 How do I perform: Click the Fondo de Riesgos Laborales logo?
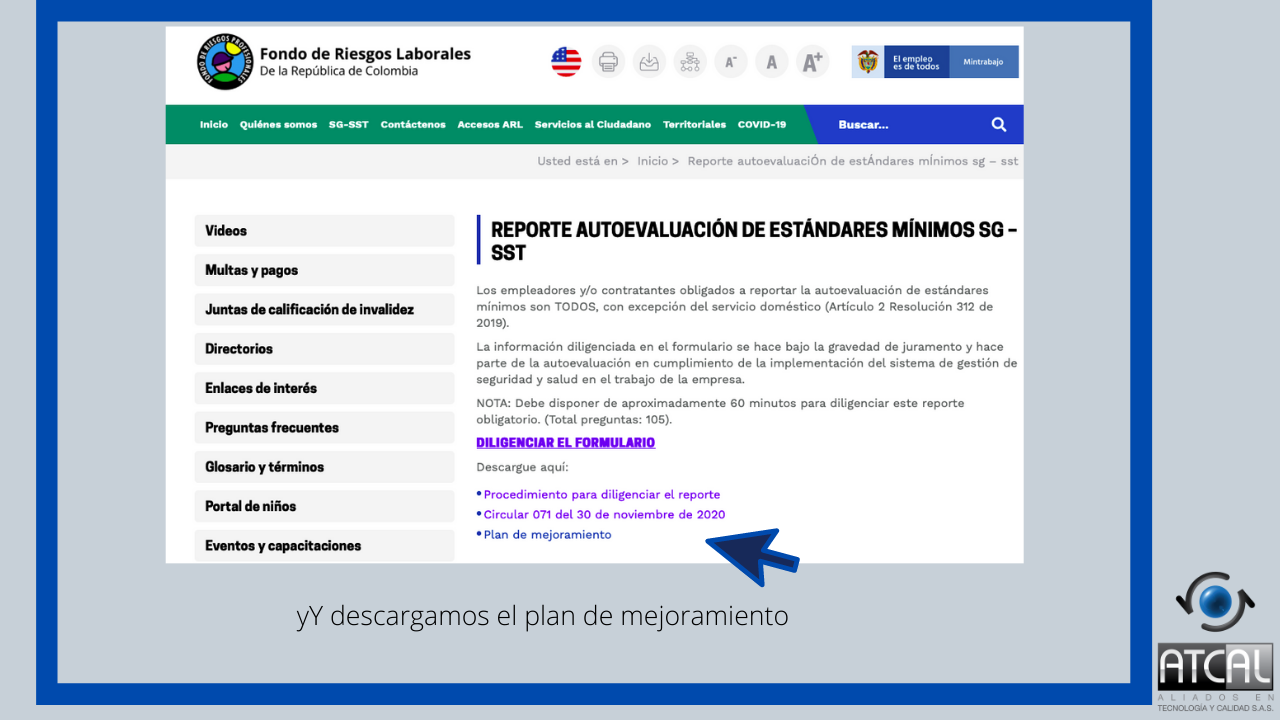(226, 62)
